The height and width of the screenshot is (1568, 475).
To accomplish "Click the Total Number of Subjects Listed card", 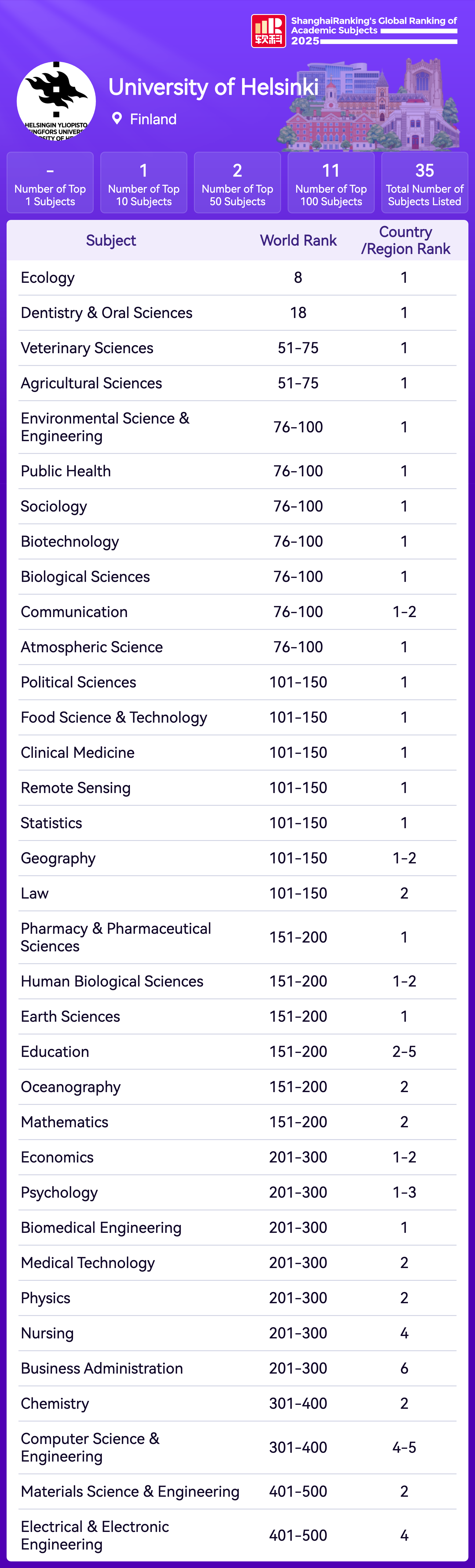I will (x=424, y=183).
